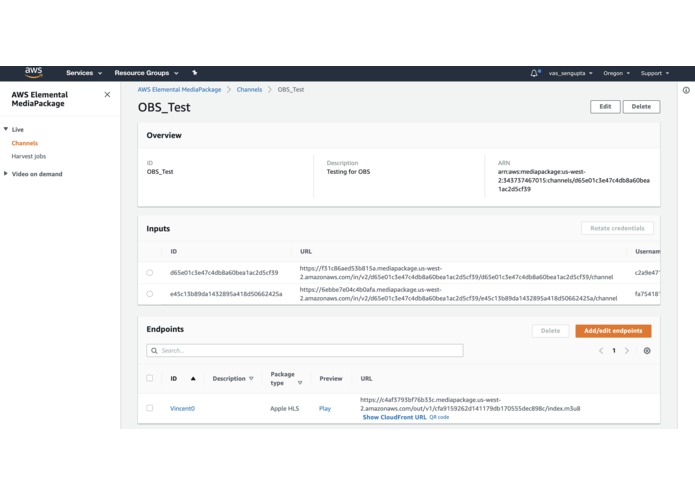Click Rotate credentials button
695x494 pixels.
(x=617, y=228)
